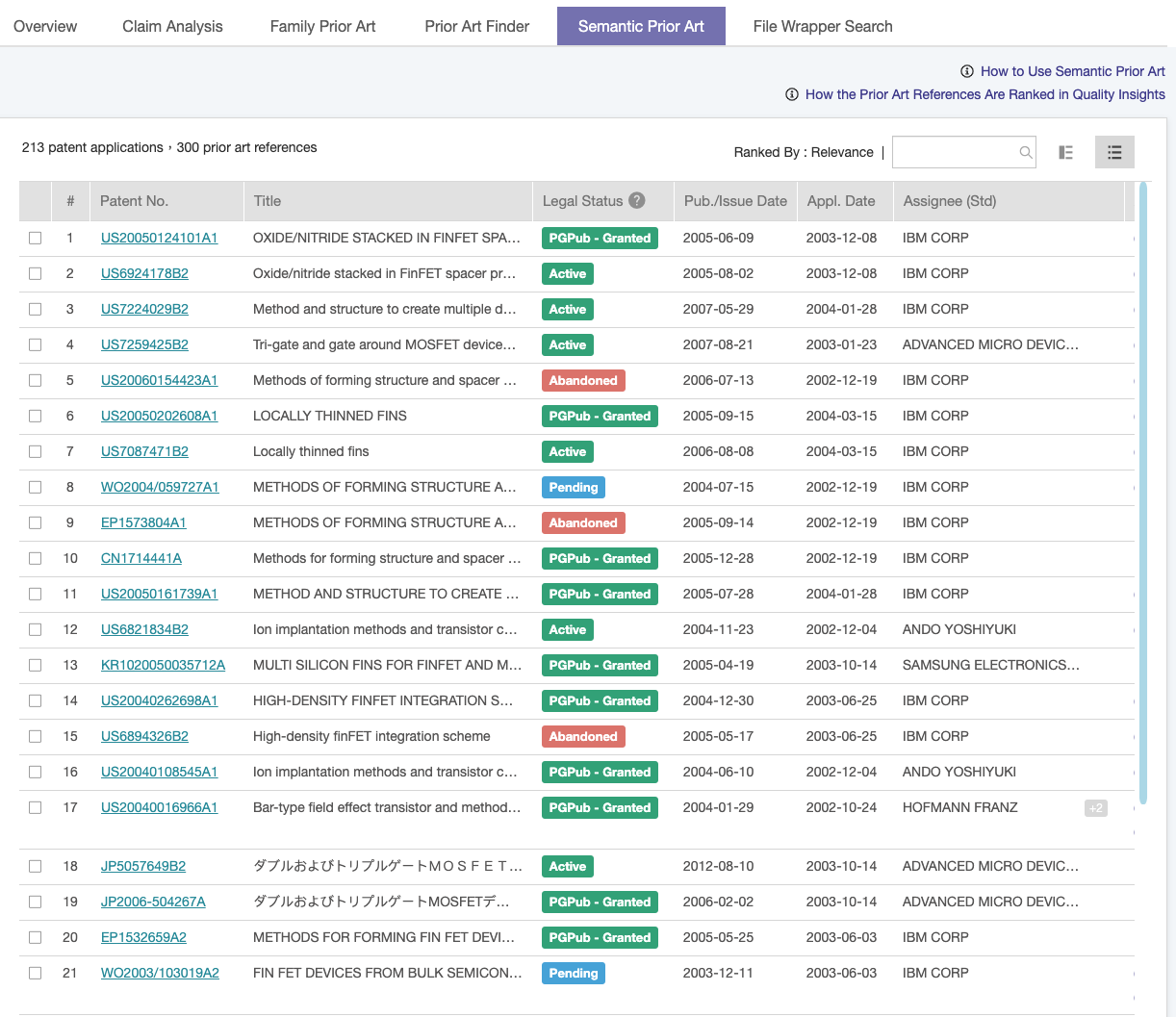The width and height of the screenshot is (1176, 1017).
Task: Select the checkbox for row 10 CN1714441A
Action: [36, 558]
